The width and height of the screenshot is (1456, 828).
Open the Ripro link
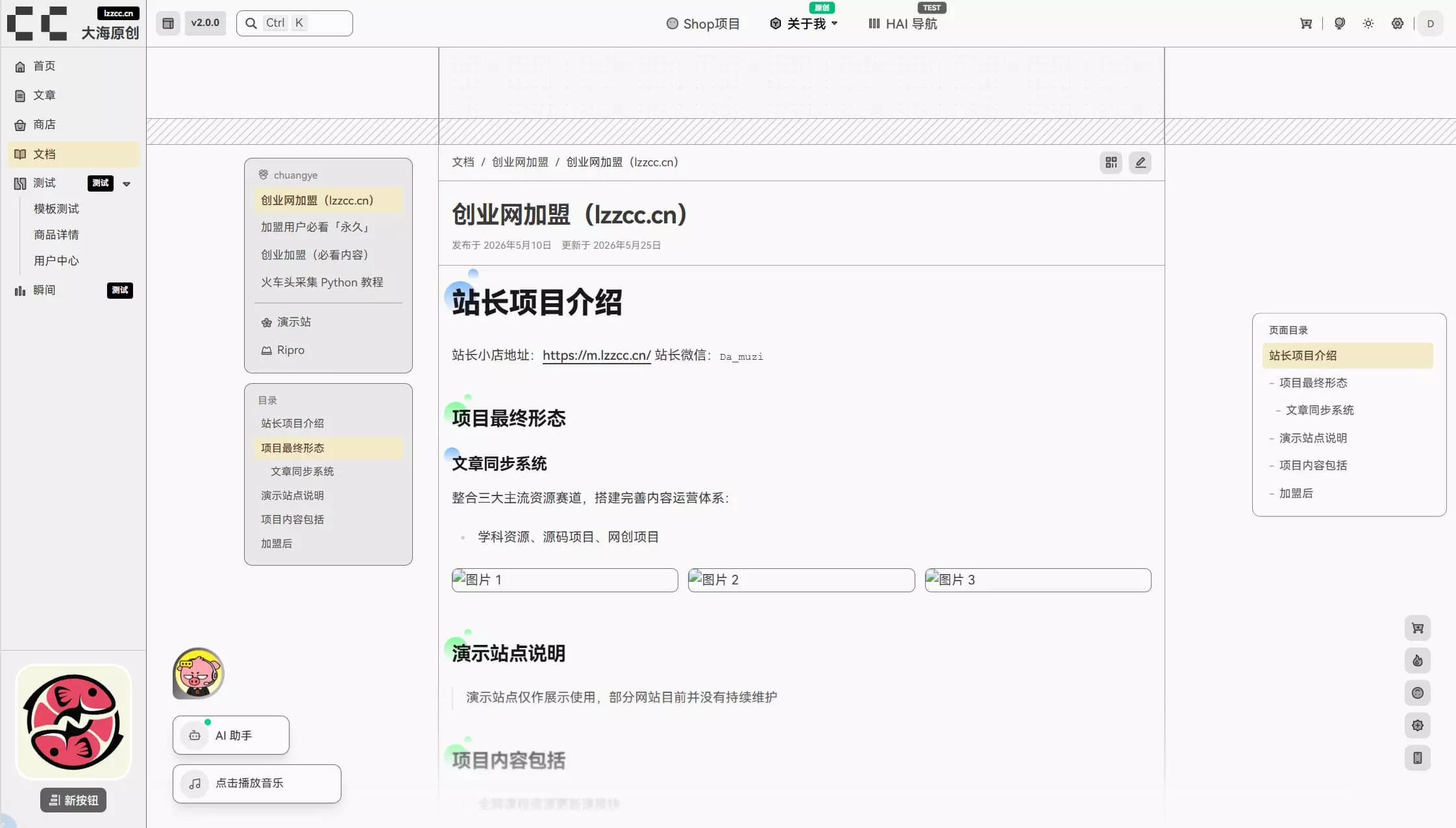(x=328, y=350)
